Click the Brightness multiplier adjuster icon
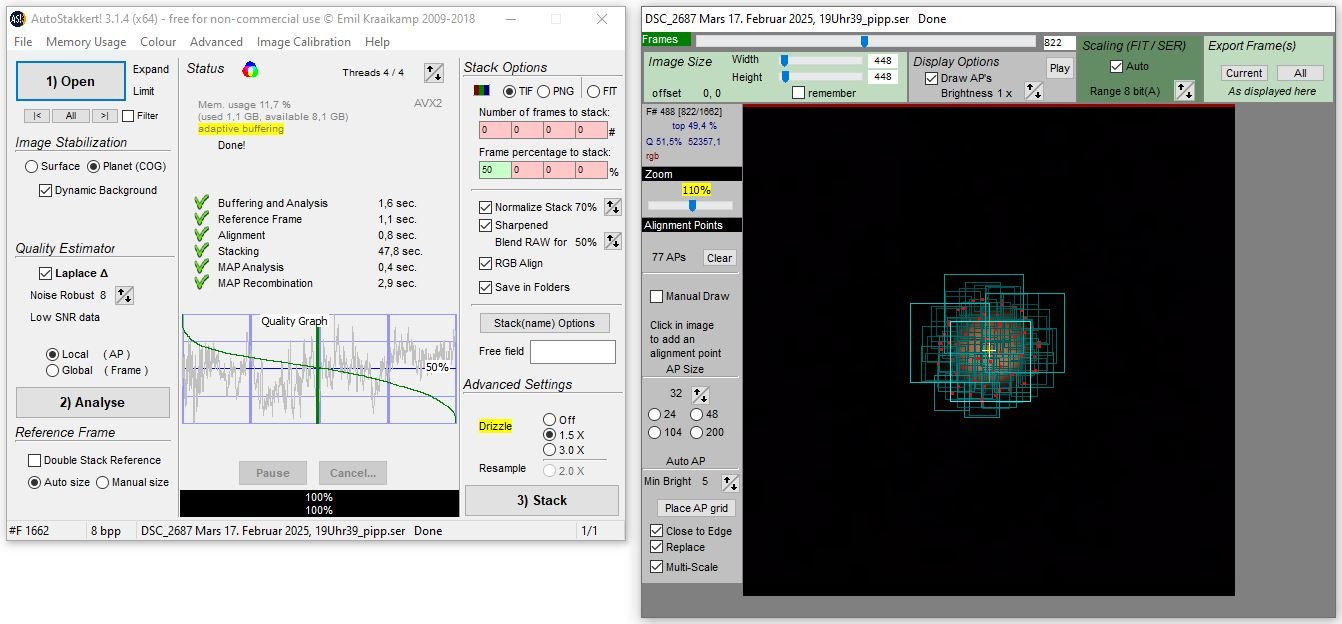Viewport: 1342px width, 624px height. click(x=1034, y=91)
